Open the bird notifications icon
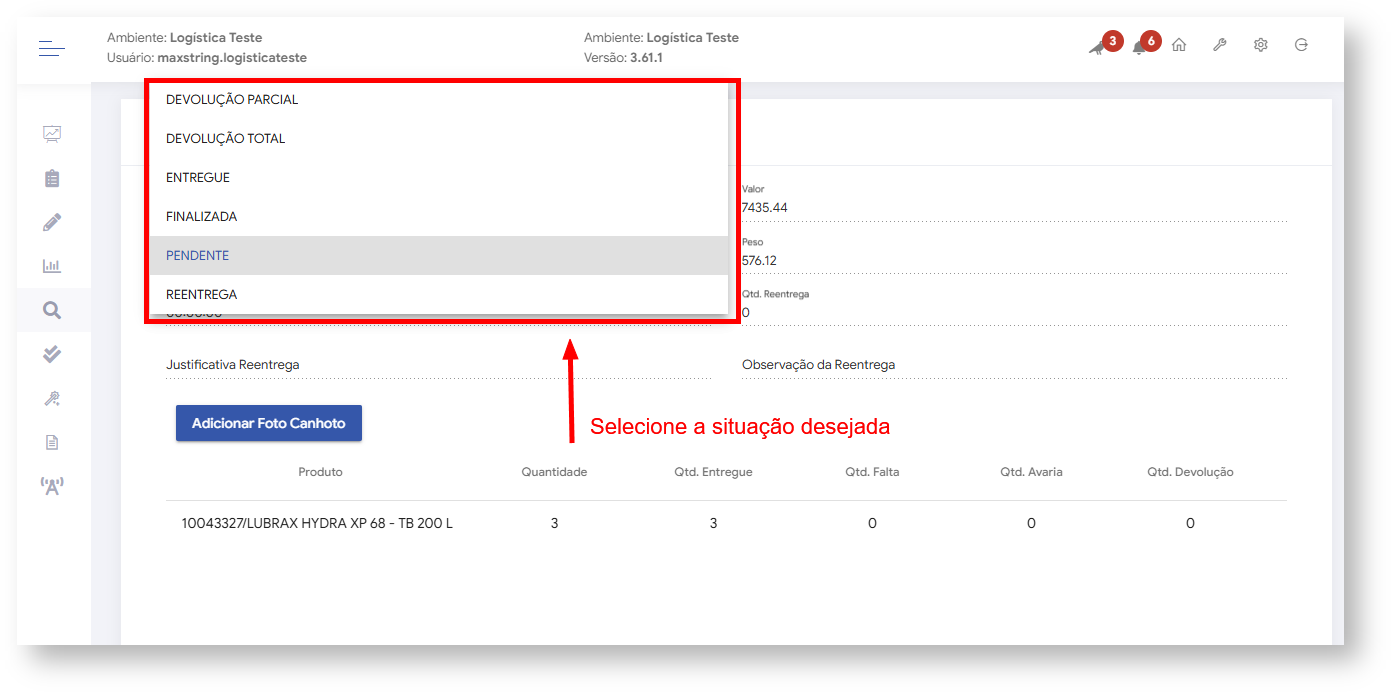The image size is (1392, 693). point(1099,46)
